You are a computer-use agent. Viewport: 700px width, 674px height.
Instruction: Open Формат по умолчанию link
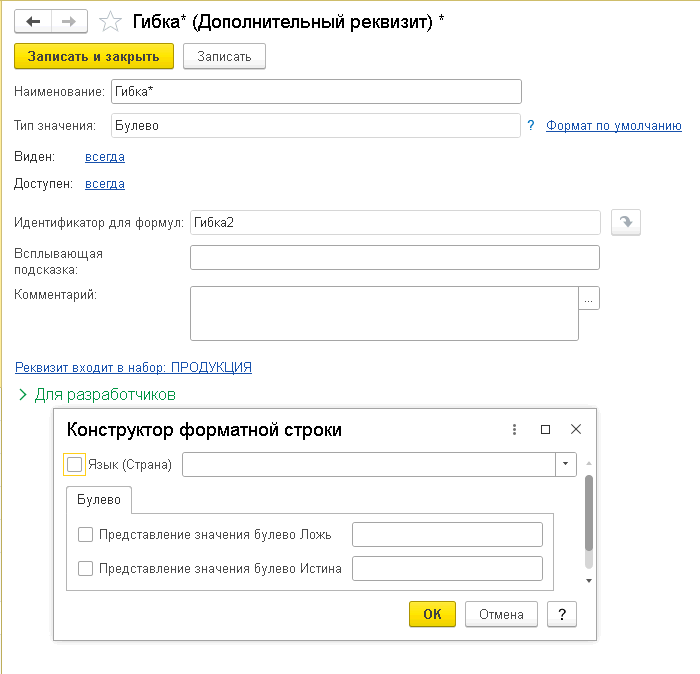(613, 126)
